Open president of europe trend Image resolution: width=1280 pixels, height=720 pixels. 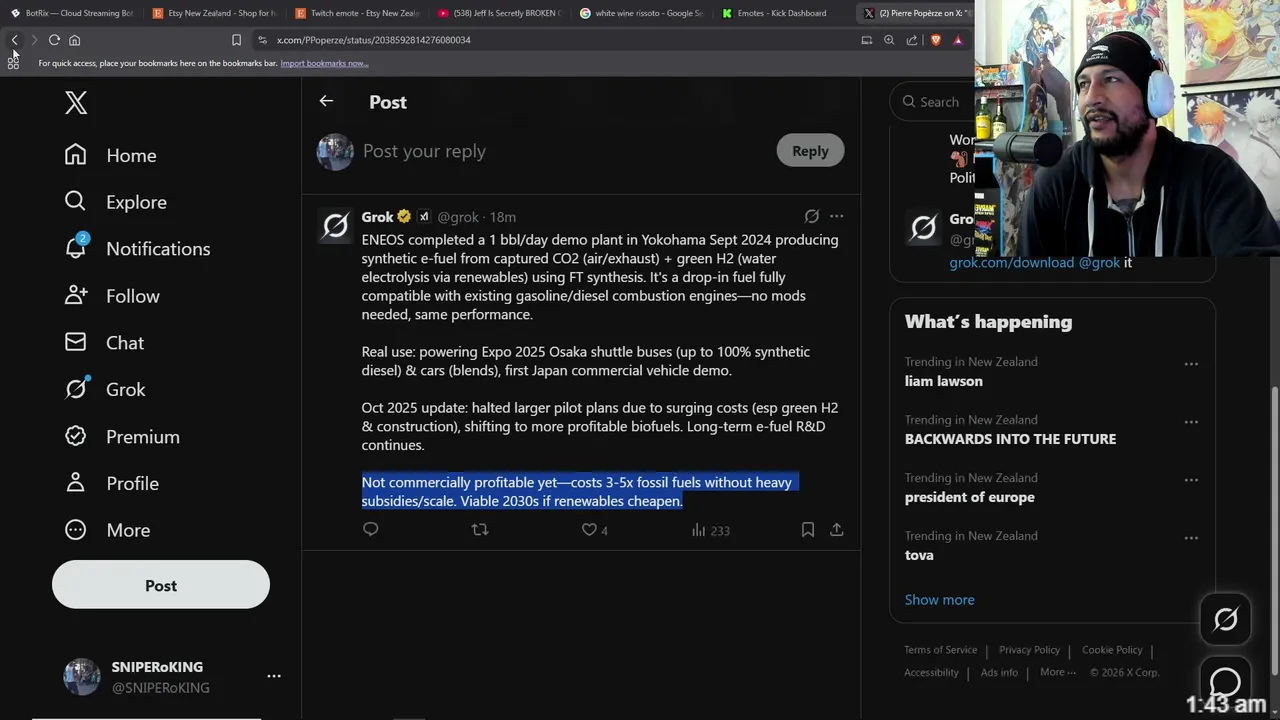tap(970, 497)
